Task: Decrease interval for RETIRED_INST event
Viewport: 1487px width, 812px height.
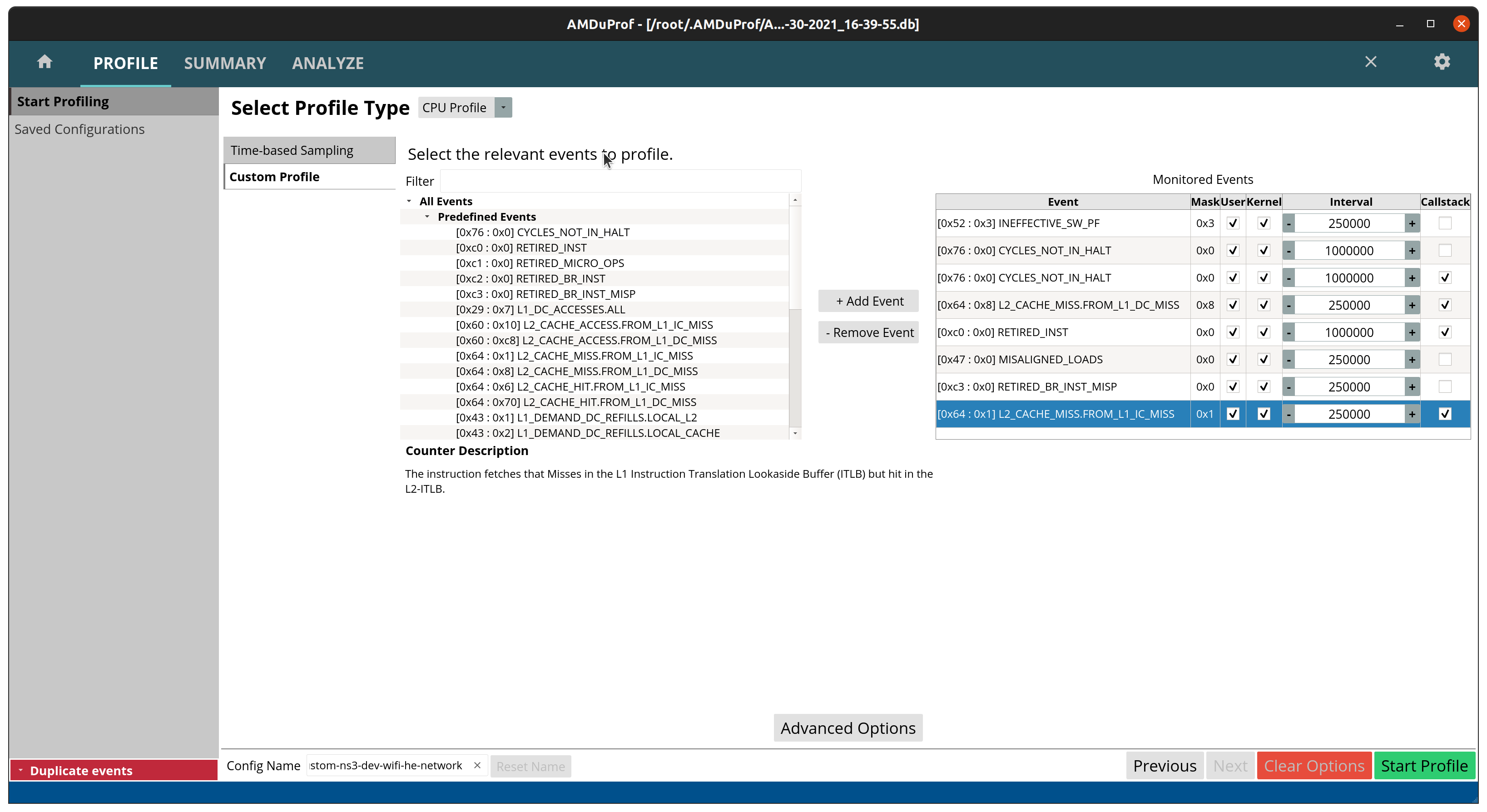Action: (1289, 332)
